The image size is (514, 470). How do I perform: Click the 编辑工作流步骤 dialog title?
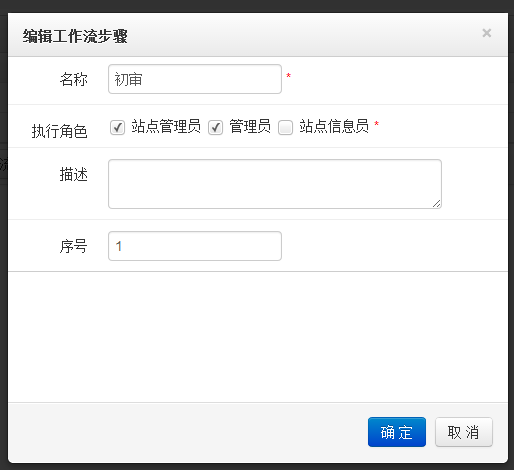click(75, 36)
